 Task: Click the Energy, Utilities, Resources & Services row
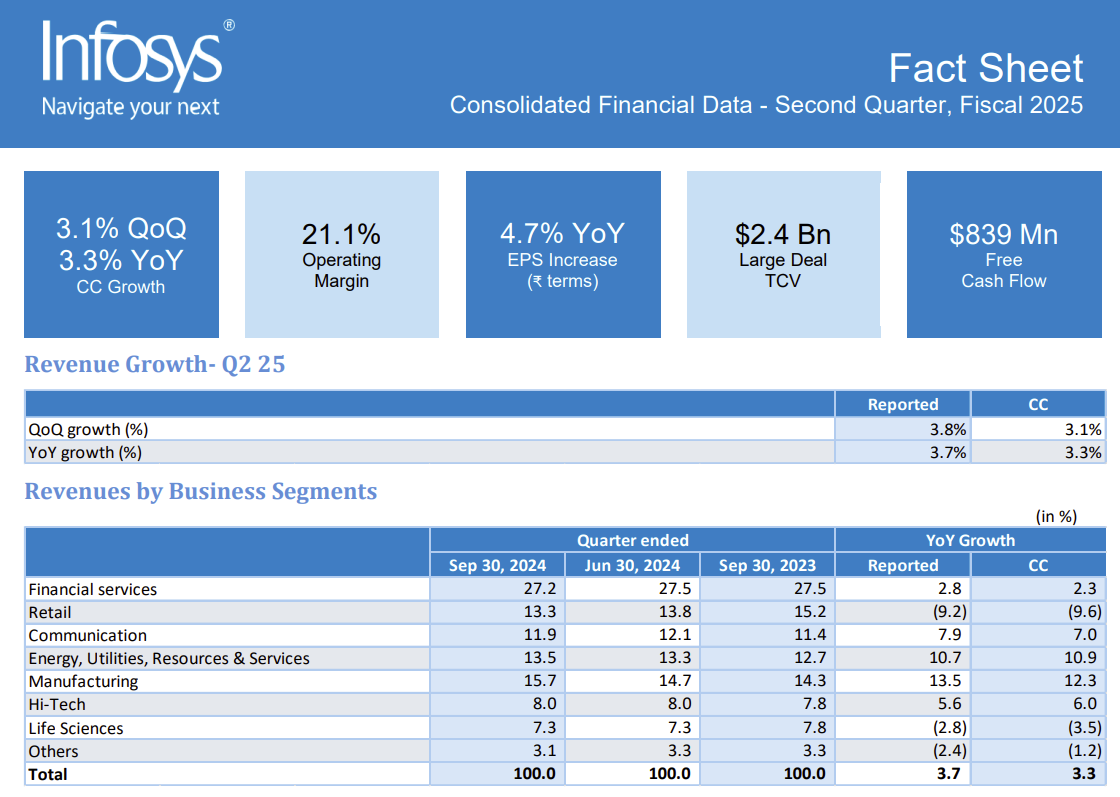(169, 658)
